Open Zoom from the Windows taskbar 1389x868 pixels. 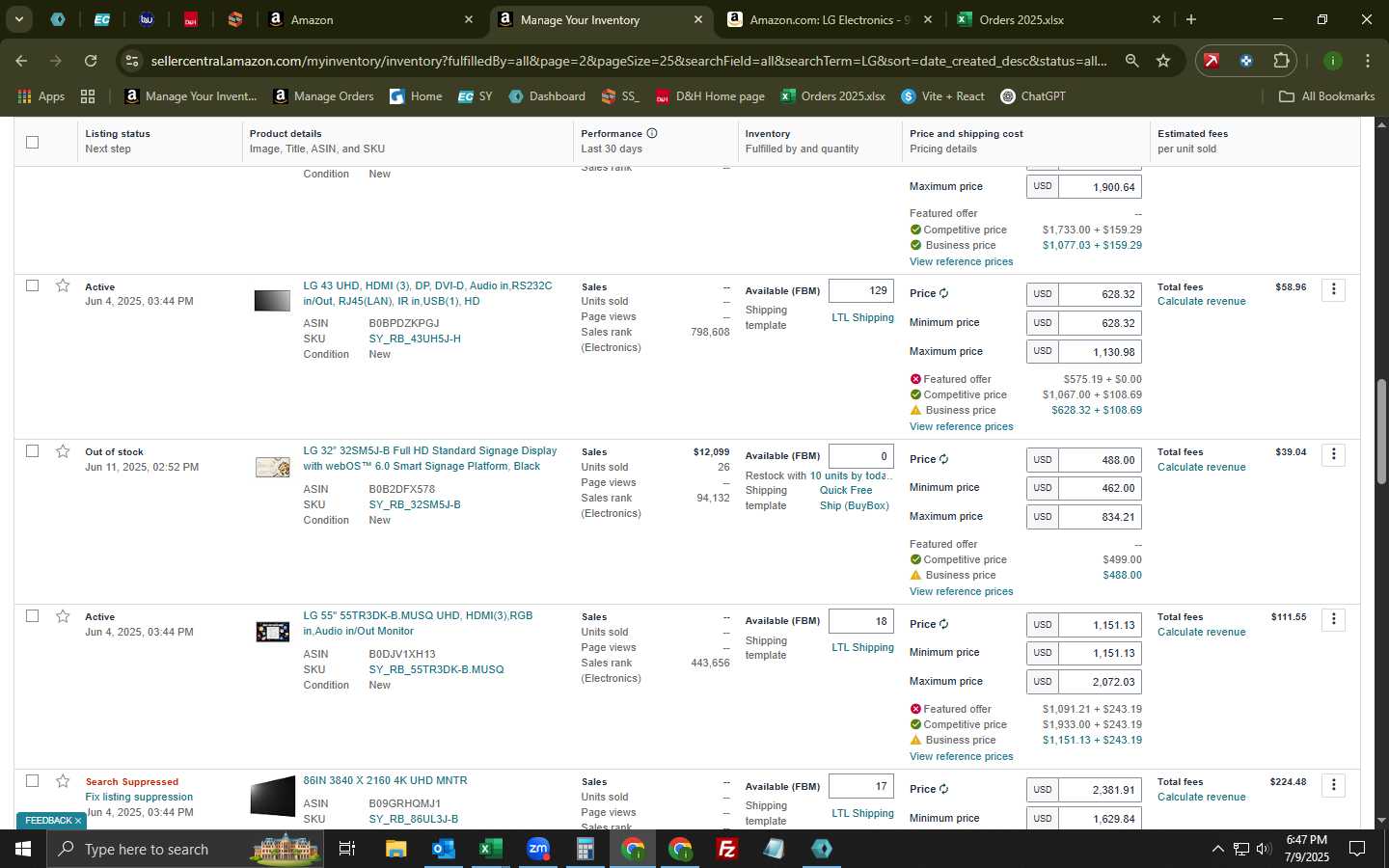[x=537, y=849]
